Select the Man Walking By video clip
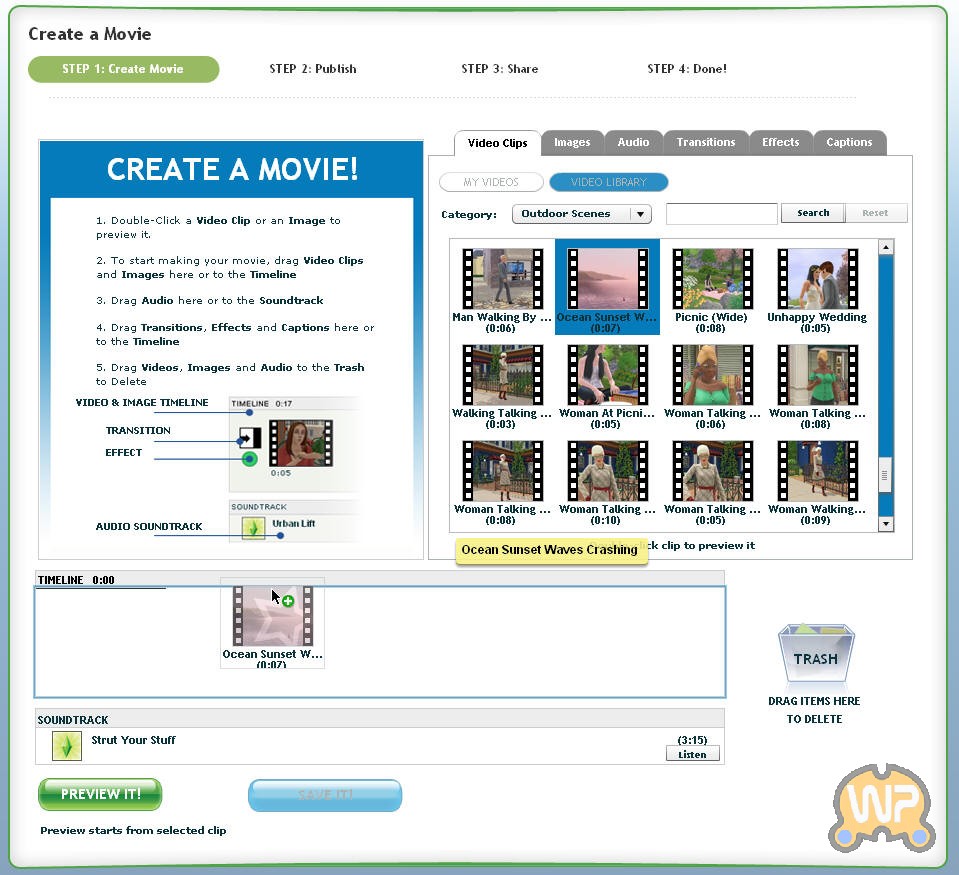This screenshot has height=875, width=959. 502,279
